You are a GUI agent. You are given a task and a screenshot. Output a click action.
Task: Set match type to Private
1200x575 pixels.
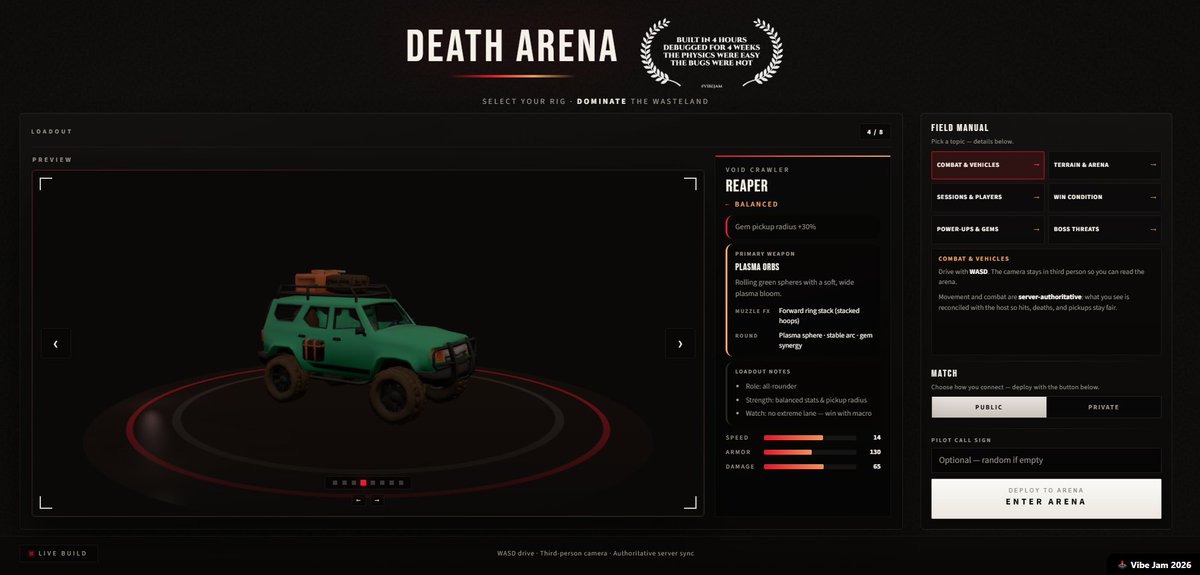click(x=1104, y=407)
